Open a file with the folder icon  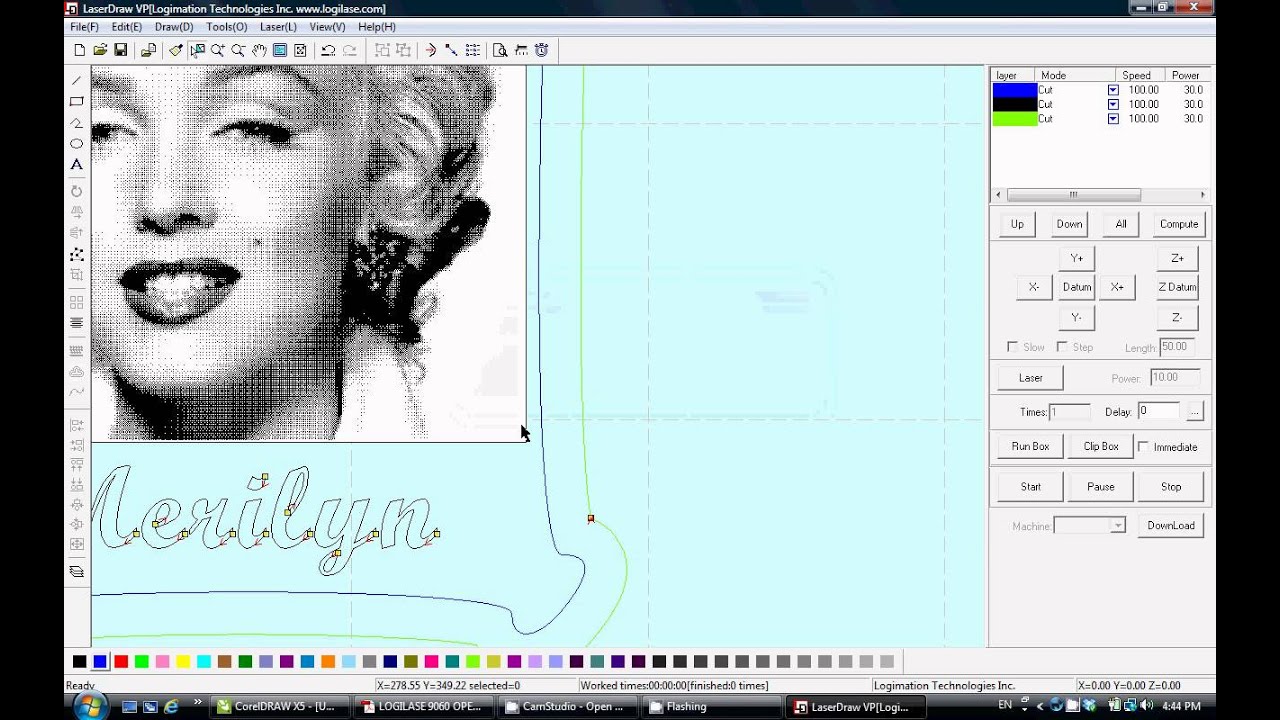(100, 50)
